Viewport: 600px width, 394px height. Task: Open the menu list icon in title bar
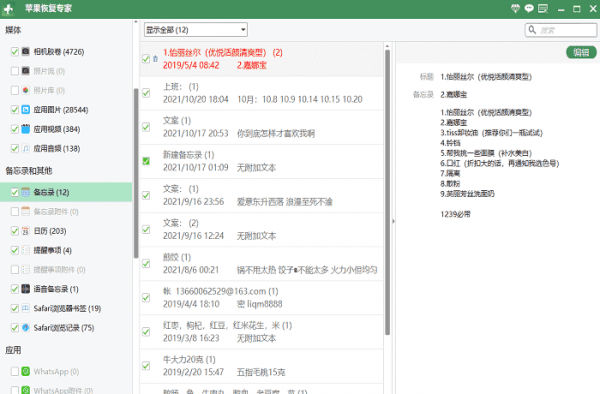tap(543, 8)
